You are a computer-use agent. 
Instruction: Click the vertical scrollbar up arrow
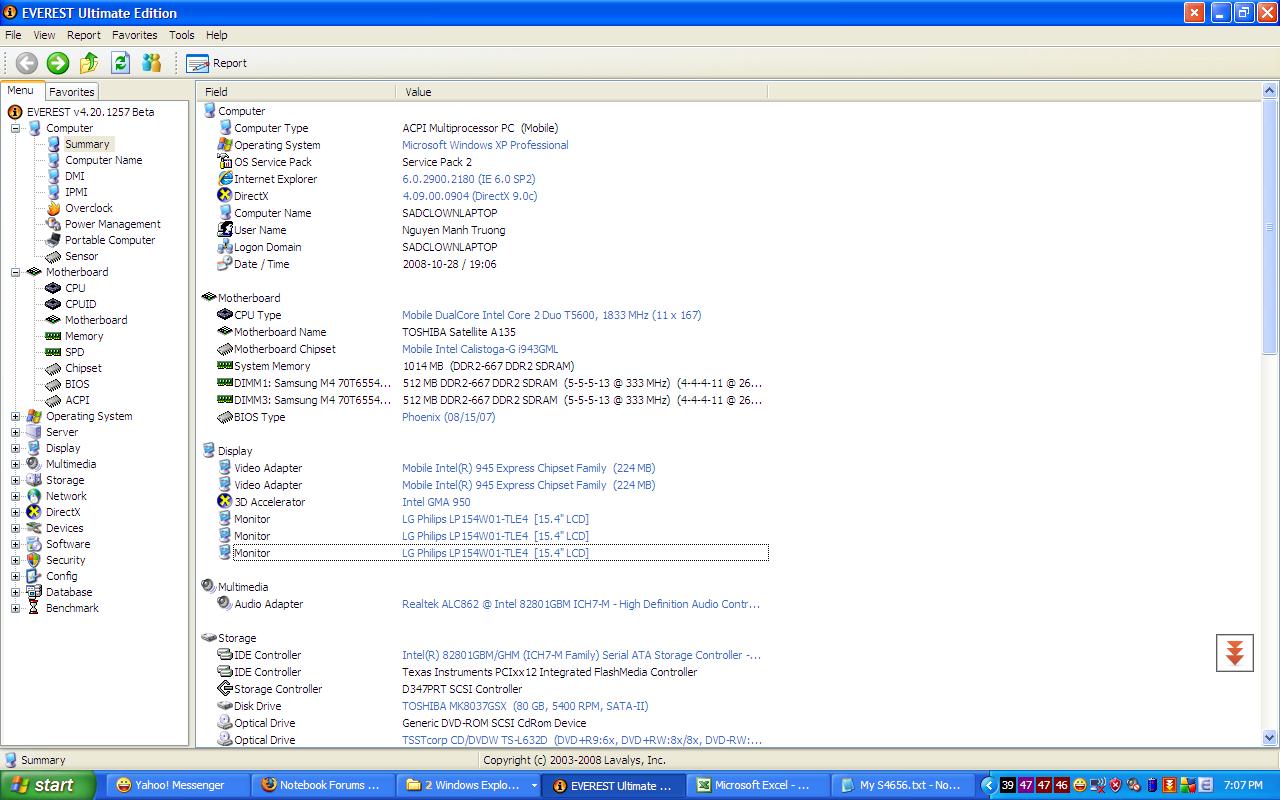coord(1270,92)
